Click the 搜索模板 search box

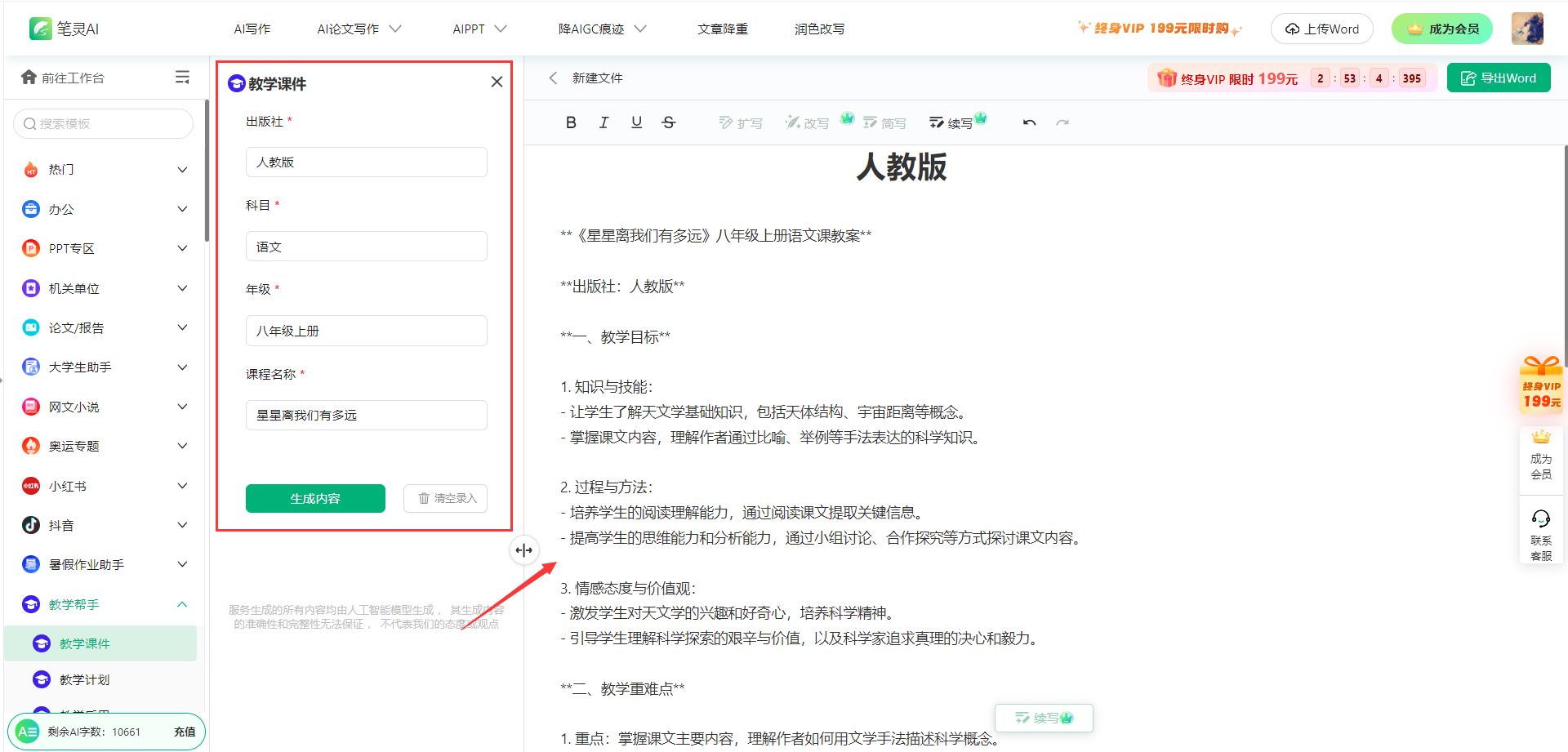[x=104, y=124]
